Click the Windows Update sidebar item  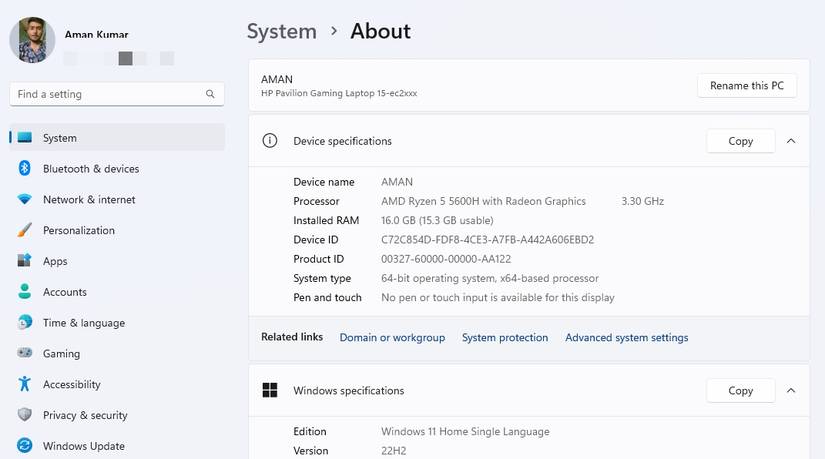(x=84, y=446)
